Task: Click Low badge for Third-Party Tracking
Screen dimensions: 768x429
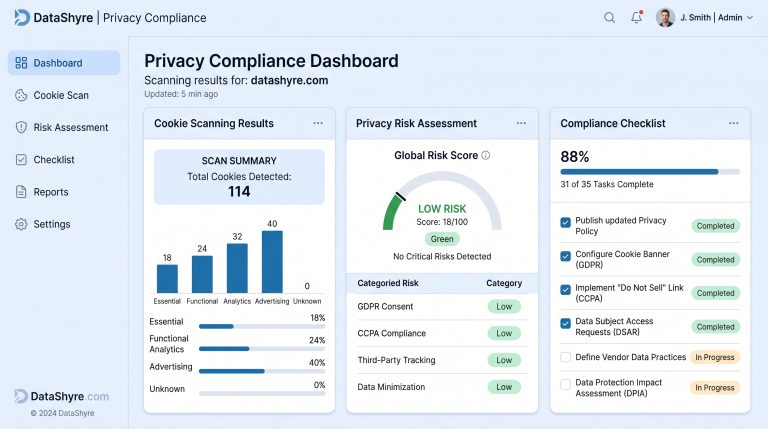Action: point(504,360)
